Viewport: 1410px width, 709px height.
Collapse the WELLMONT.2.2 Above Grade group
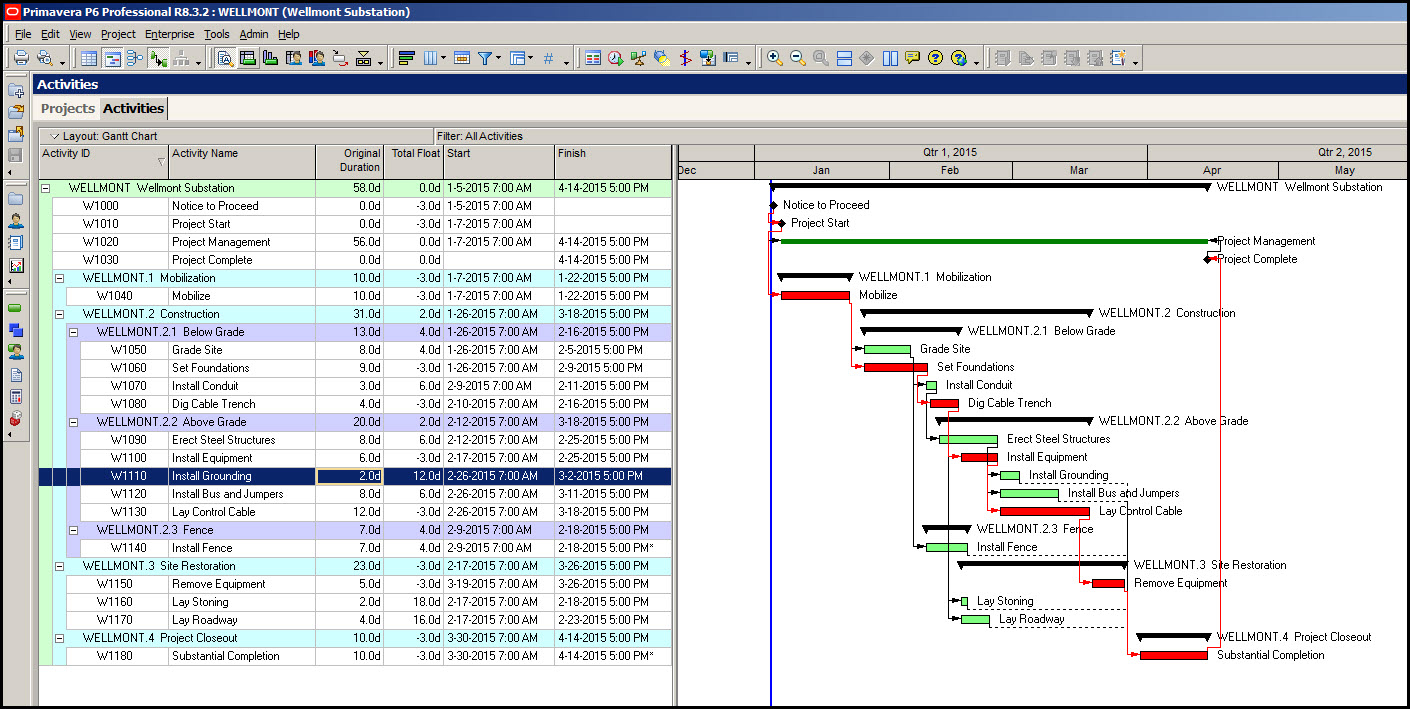pyautogui.click(x=73, y=422)
